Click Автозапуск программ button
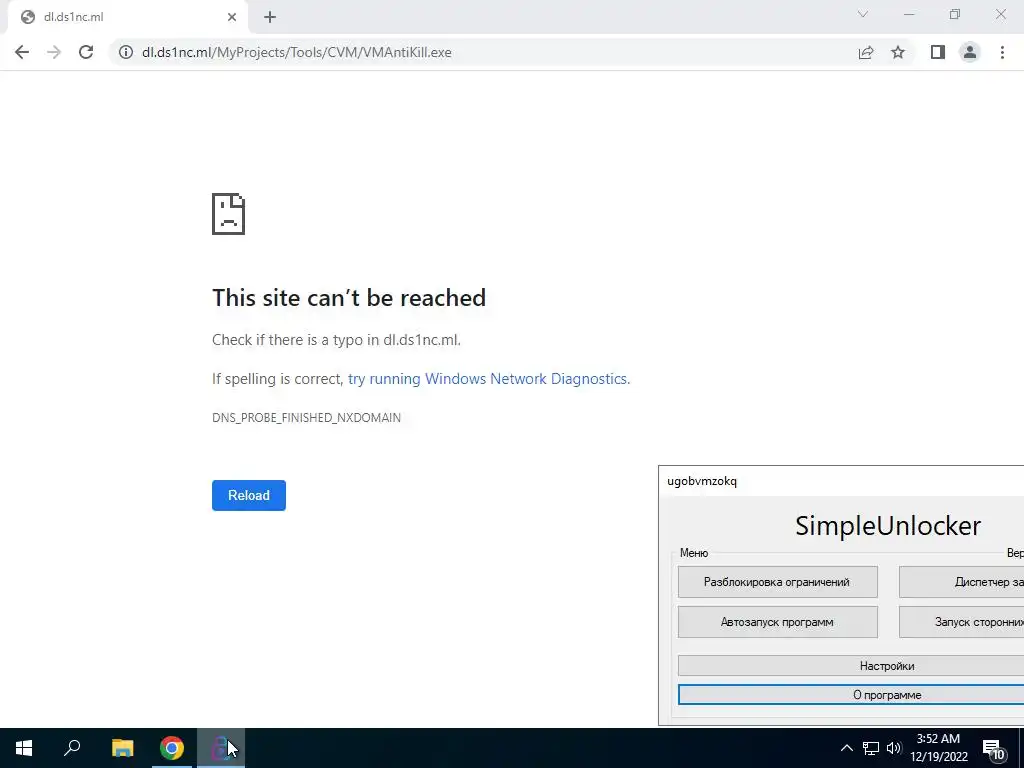The height and width of the screenshot is (768, 1024). (x=777, y=622)
